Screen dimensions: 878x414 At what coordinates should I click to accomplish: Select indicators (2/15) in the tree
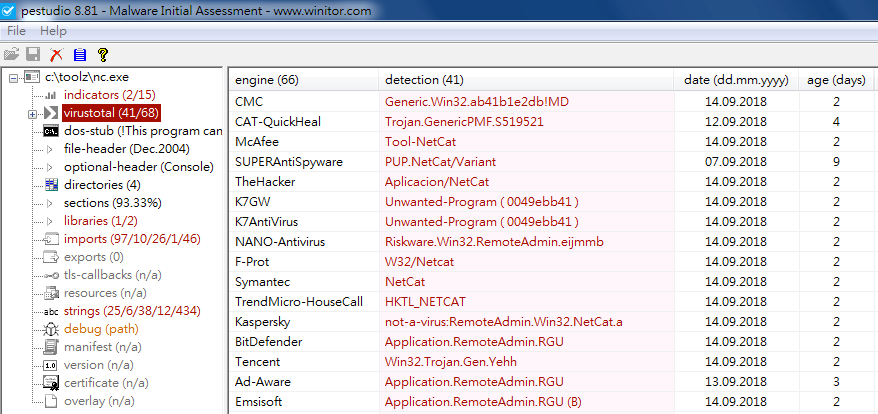coord(110,95)
